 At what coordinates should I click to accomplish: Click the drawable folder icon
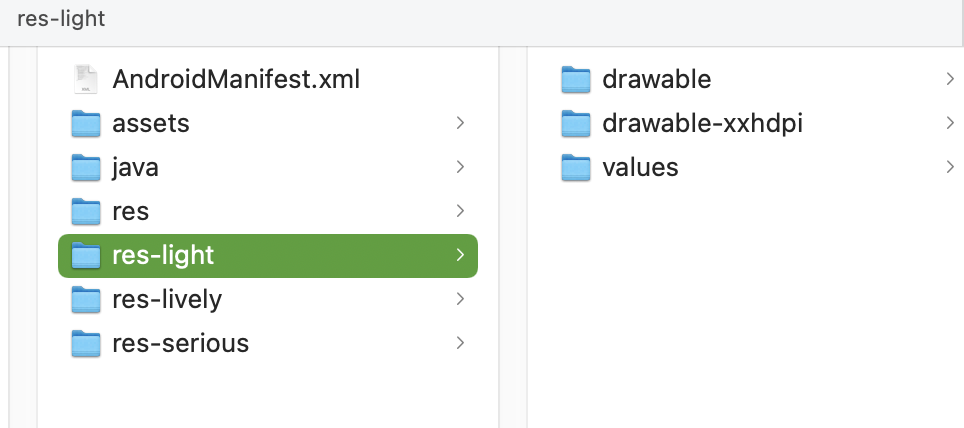[x=577, y=79]
